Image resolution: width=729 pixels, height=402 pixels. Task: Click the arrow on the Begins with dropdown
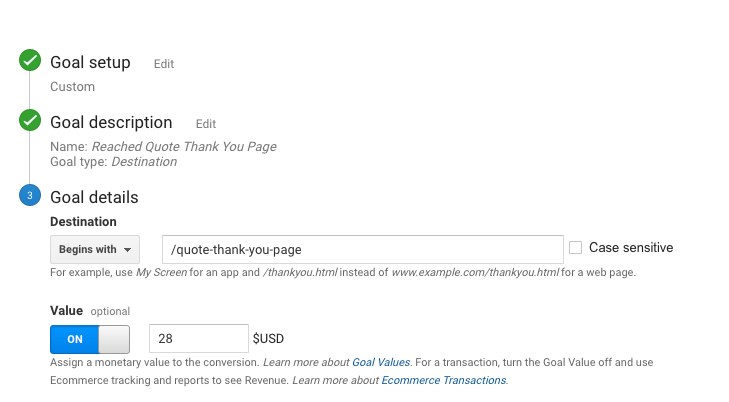coord(129,250)
